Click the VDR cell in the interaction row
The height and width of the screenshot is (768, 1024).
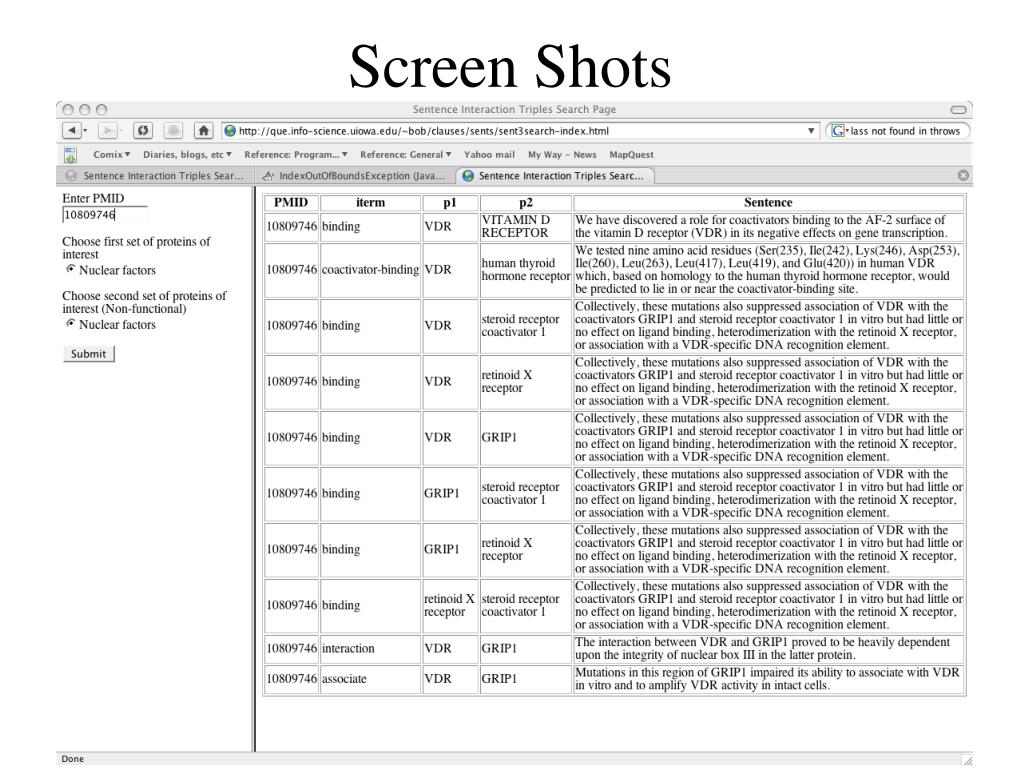click(x=450, y=648)
